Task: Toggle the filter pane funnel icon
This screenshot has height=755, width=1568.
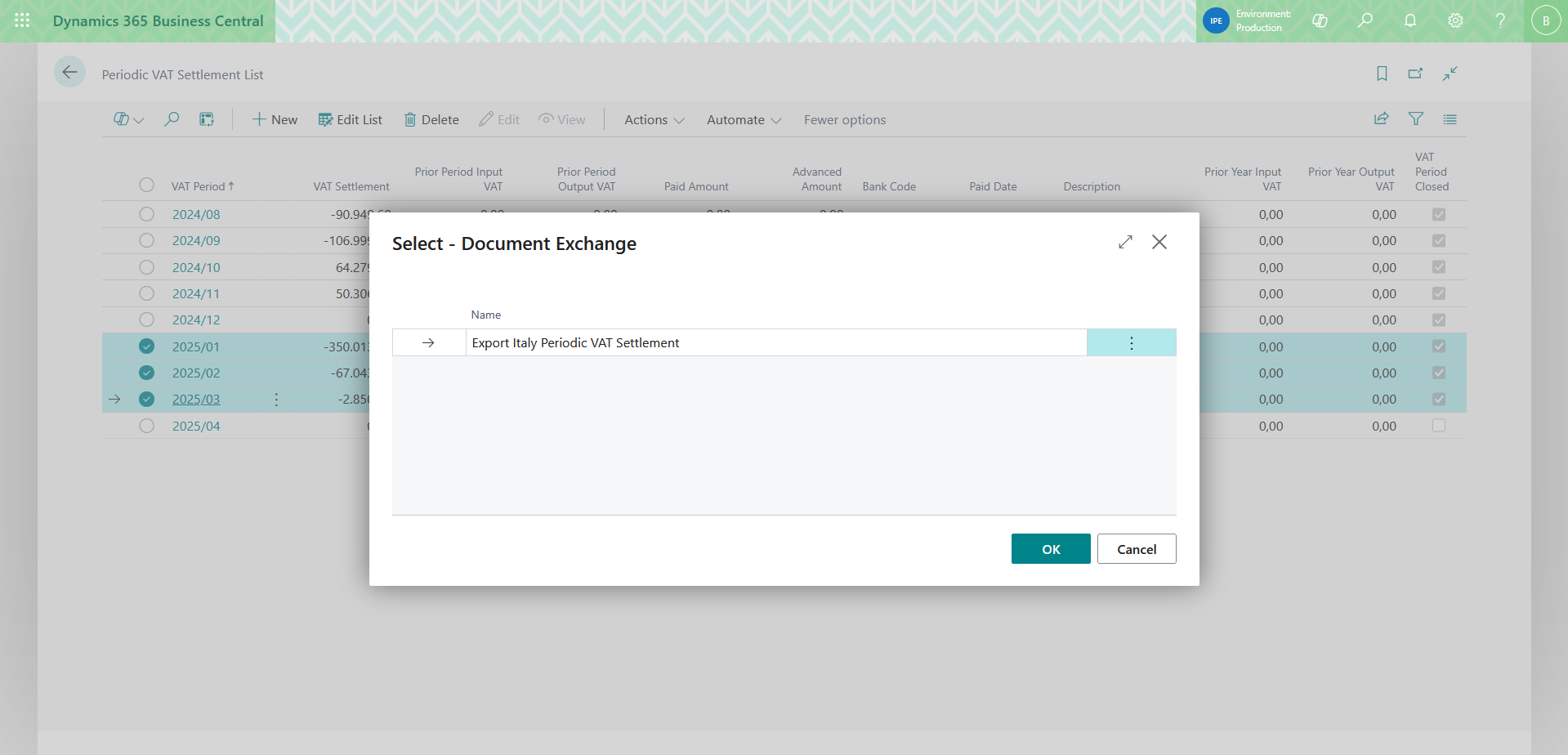Action: click(x=1416, y=118)
